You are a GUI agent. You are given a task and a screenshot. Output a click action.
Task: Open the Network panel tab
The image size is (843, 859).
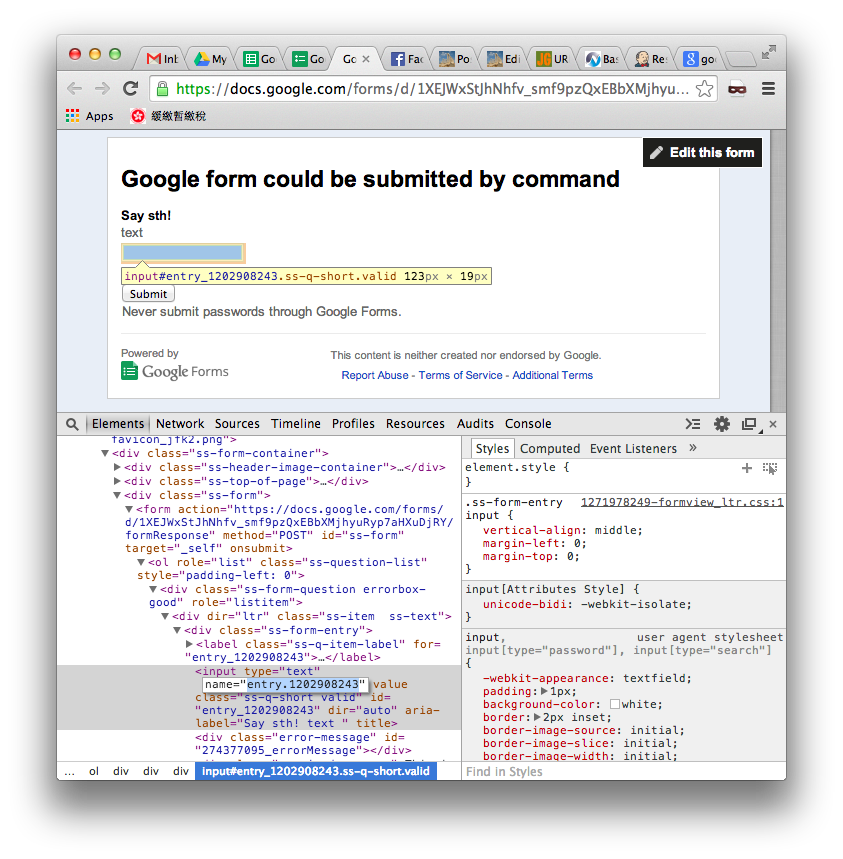coord(180,424)
